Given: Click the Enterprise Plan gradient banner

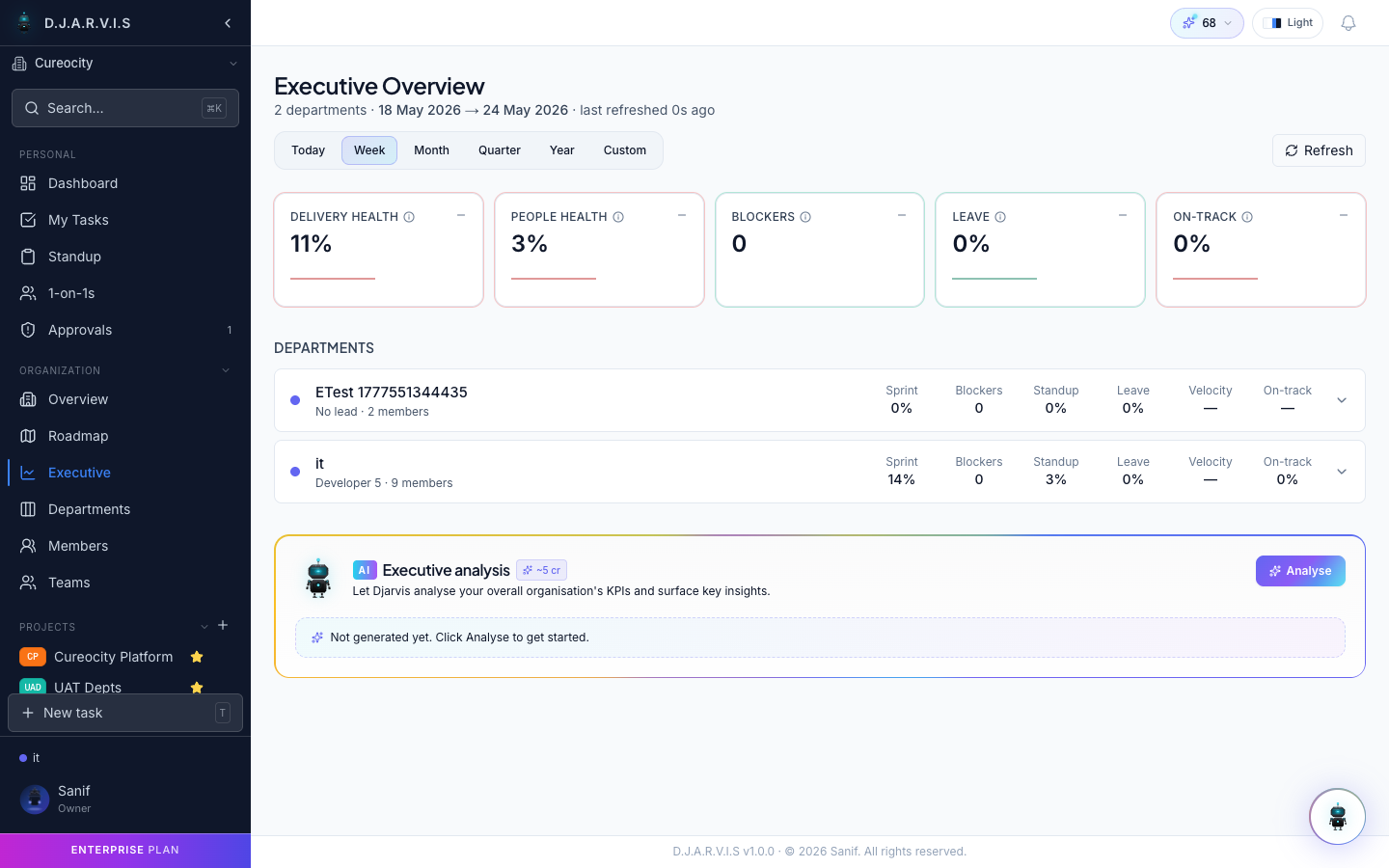Looking at the screenshot, I should tap(125, 851).
